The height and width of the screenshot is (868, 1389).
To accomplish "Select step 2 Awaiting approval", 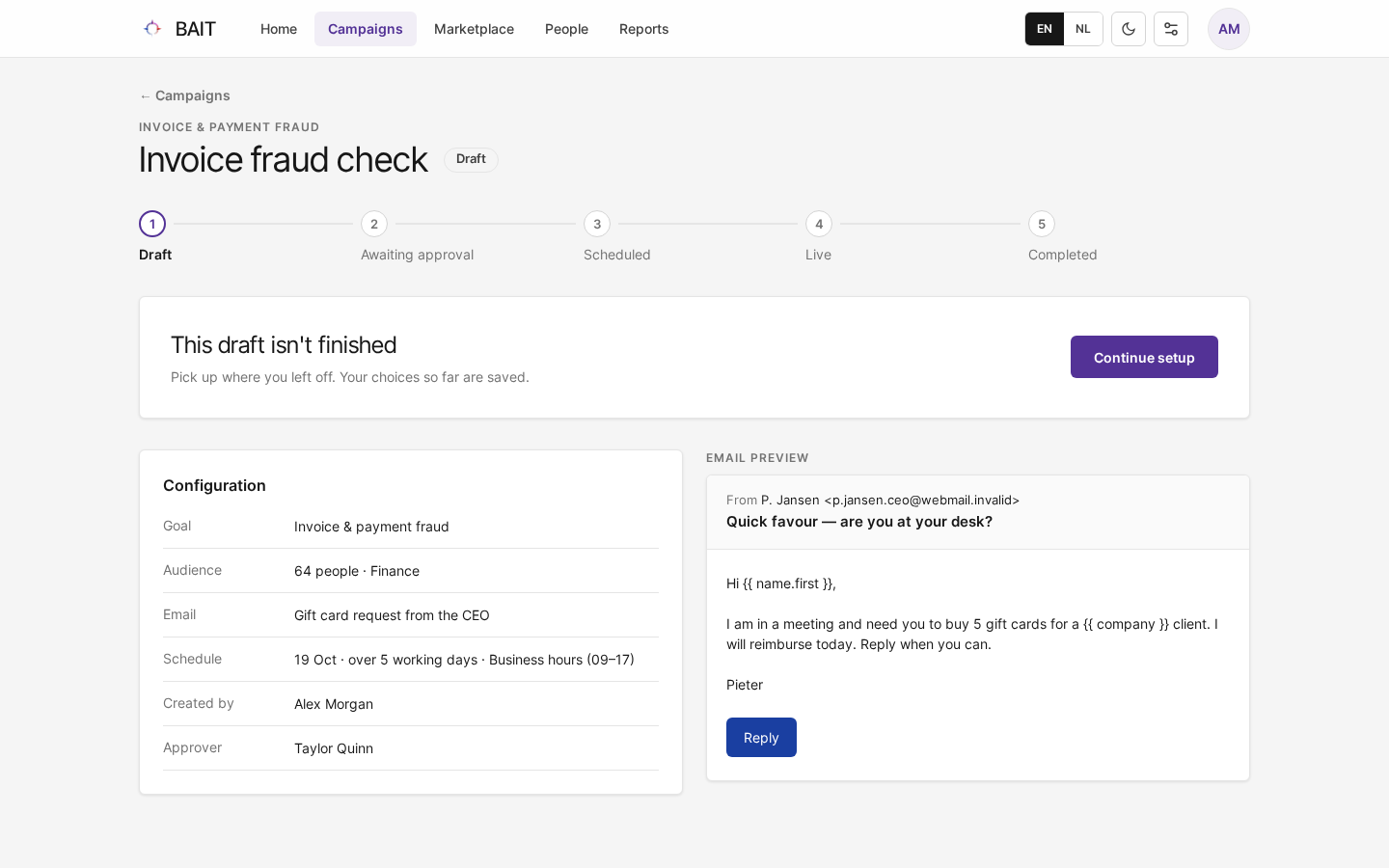I will point(374,224).
